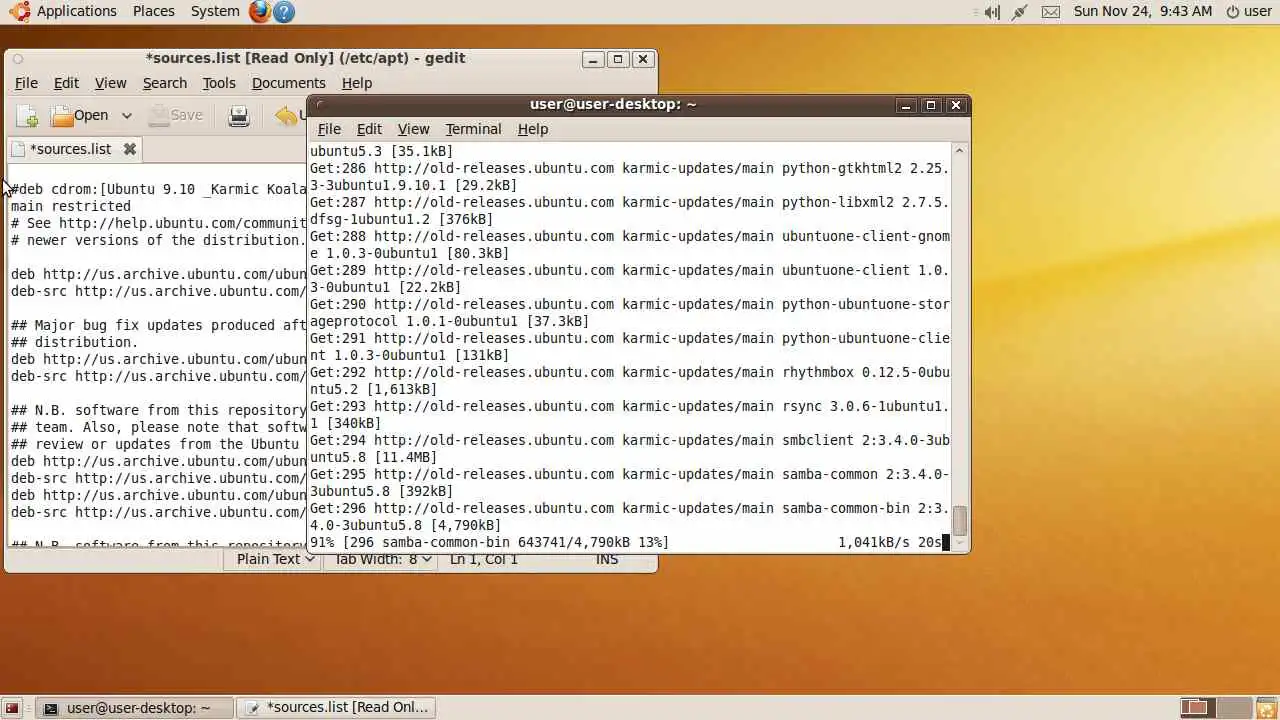This screenshot has width=1280, height=720.
Task: Click the mail envelope indicator
Action: pos(1050,12)
